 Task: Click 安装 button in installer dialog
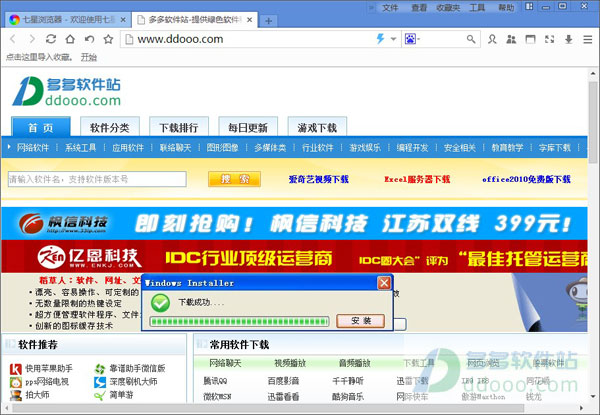[x=361, y=321]
